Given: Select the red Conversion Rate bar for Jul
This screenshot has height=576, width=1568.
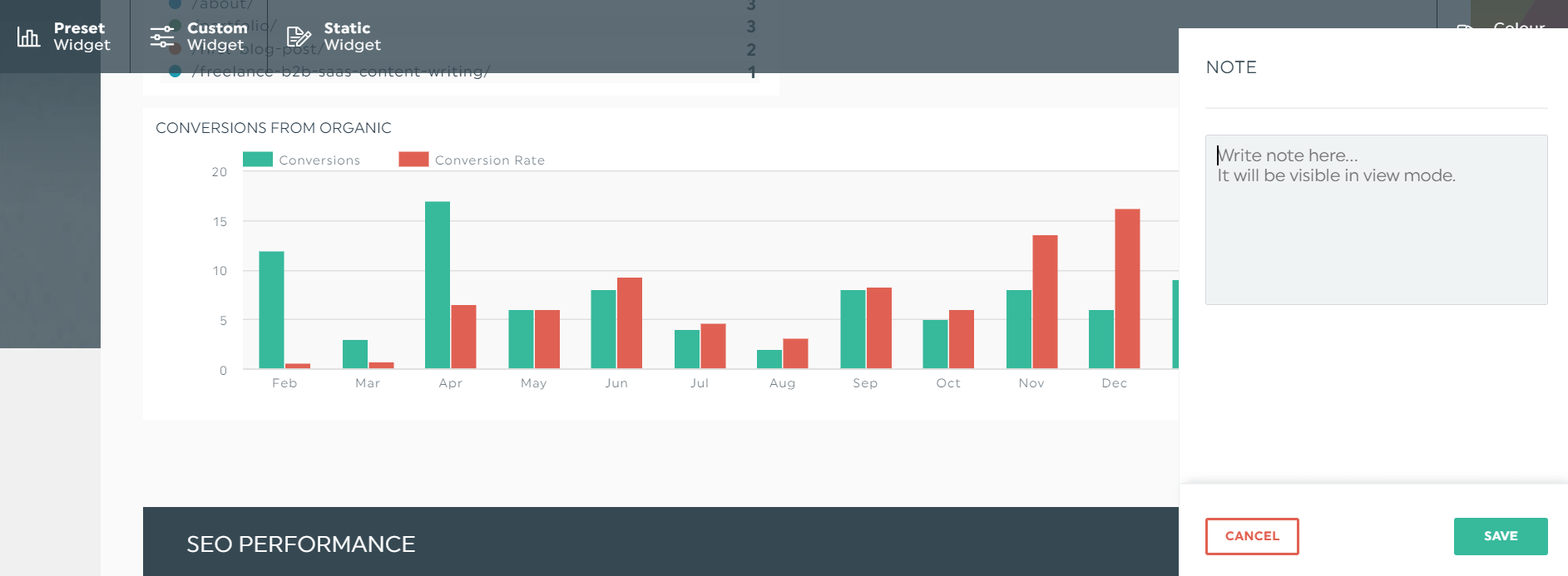Looking at the screenshot, I should click(713, 347).
